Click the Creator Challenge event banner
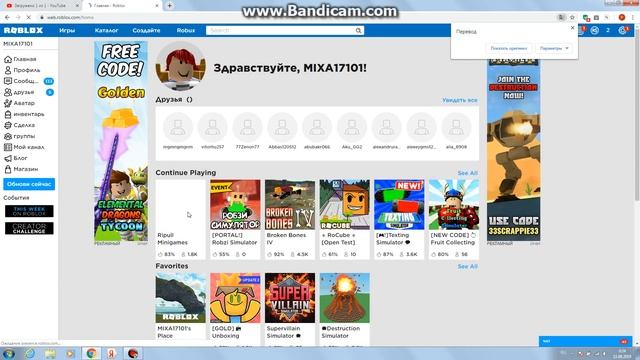640x360 pixels. [x=29, y=228]
